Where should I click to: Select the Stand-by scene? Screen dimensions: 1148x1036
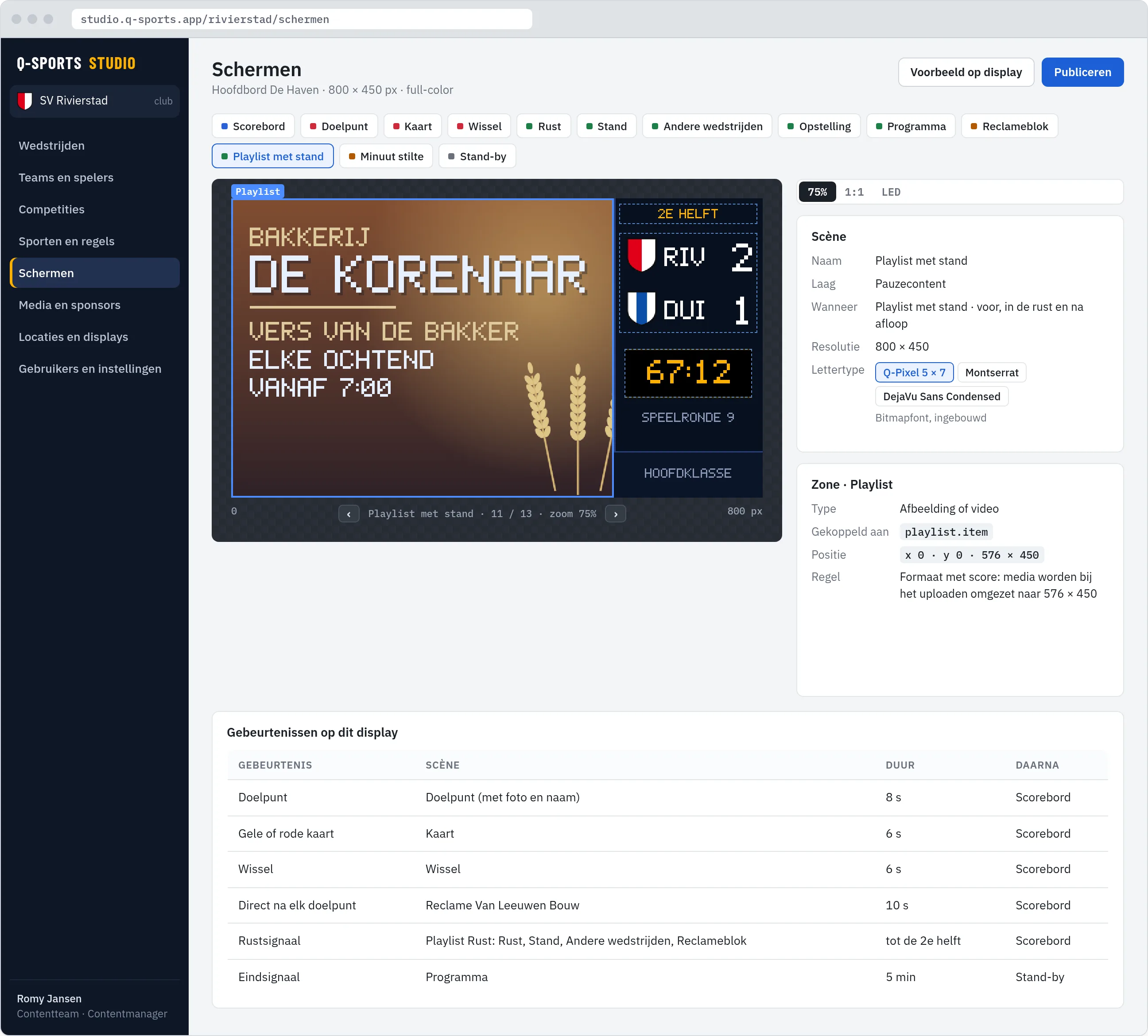477,157
